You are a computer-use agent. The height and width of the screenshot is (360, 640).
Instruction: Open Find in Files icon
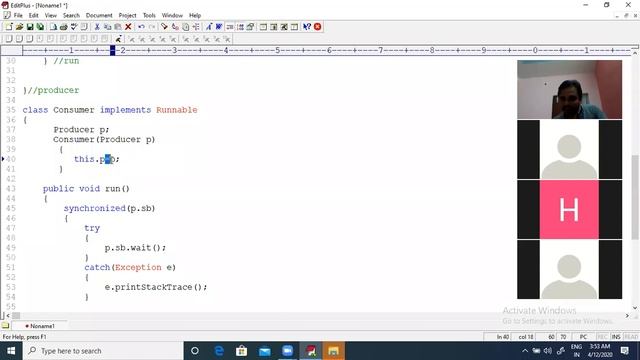186,27
